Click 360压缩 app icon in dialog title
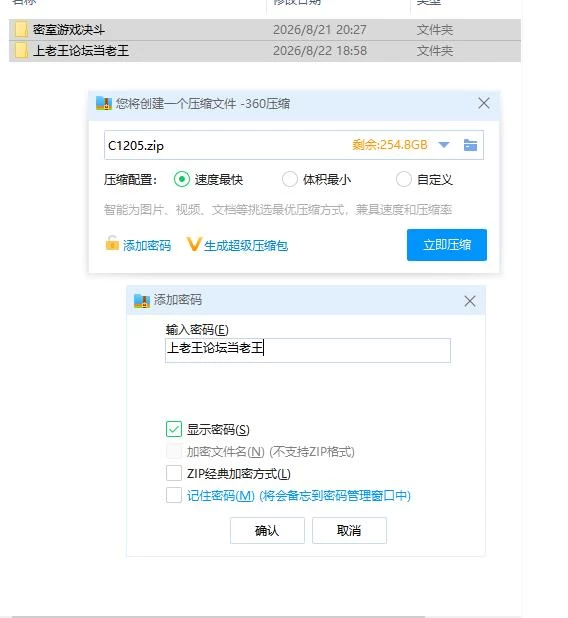This screenshot has width=568, height=618. 104,104
